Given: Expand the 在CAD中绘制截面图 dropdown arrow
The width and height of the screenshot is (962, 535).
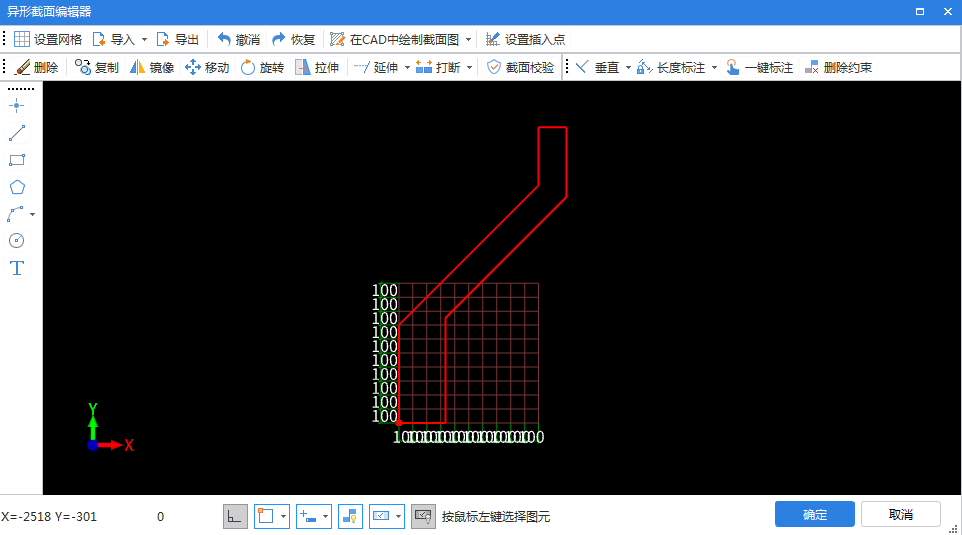Looking at the screenshot, I should [x=468, y=39].
